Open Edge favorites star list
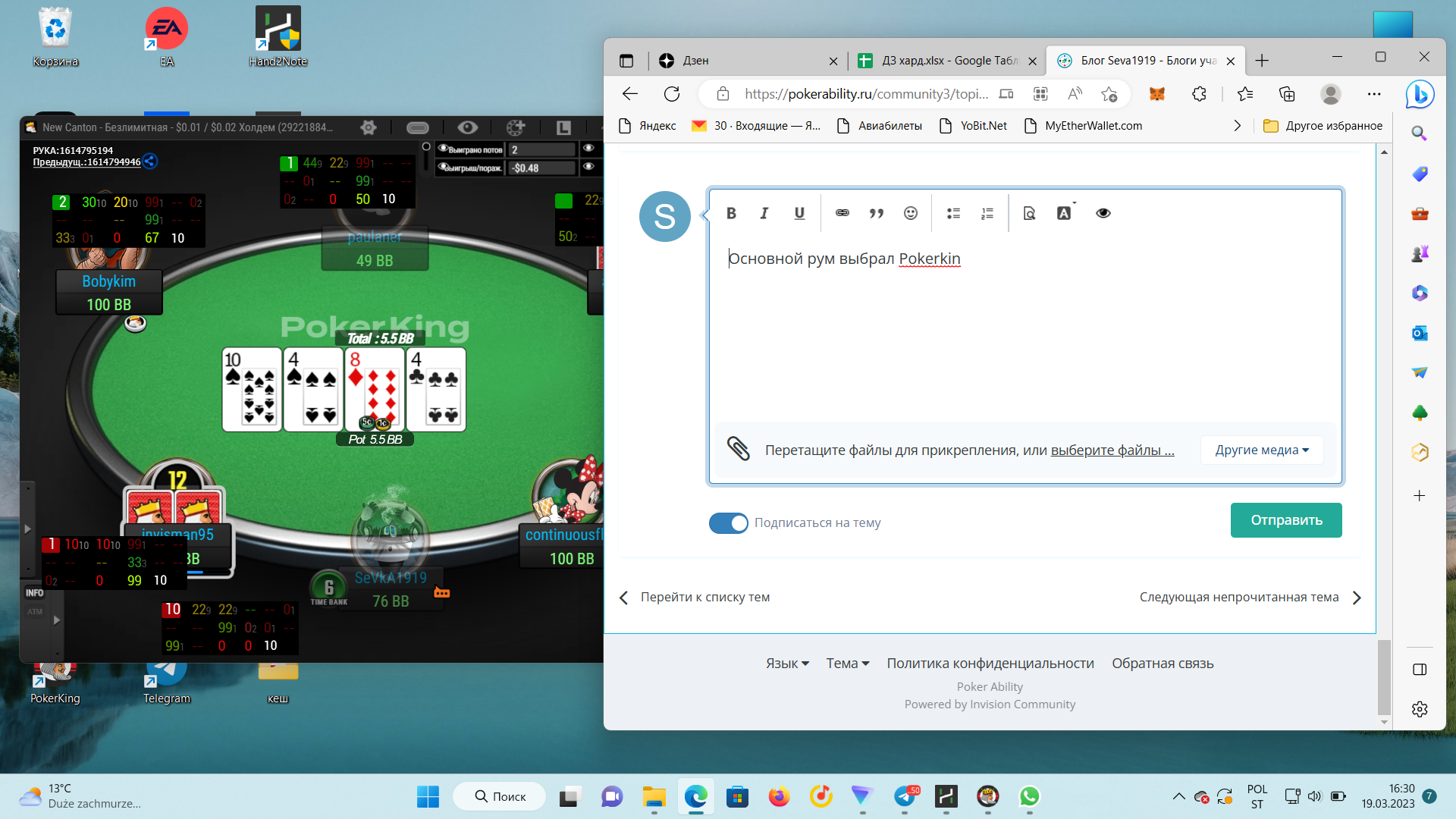The height and width of the screenshot is (819, 1456). point(1244,94)
